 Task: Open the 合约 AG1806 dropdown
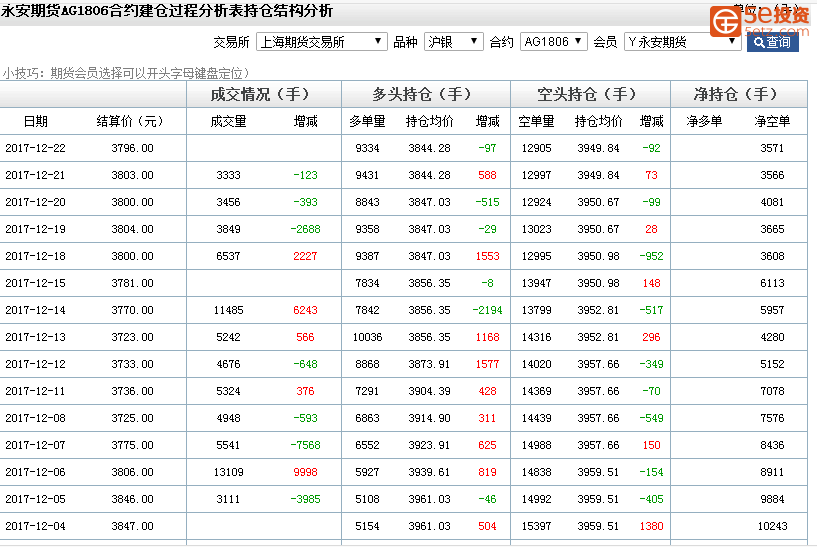click(553, 42)
